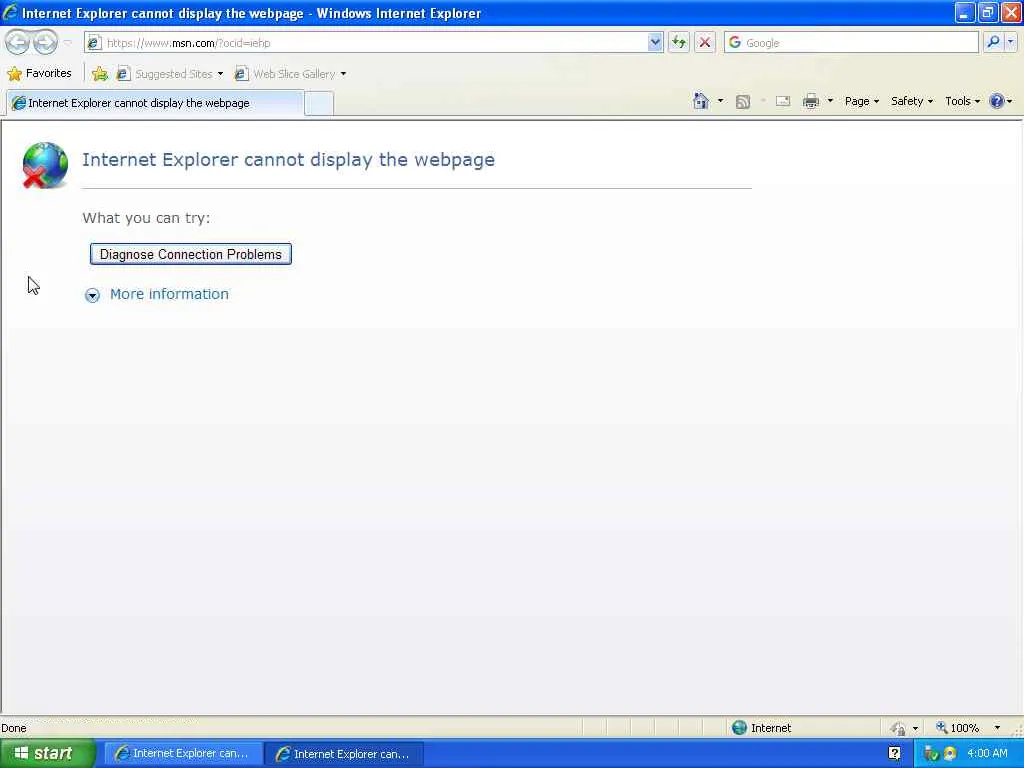Click the Back navigation arrow
The width and height of the screenshot is (1024, 768).
(x=17, y=42)
